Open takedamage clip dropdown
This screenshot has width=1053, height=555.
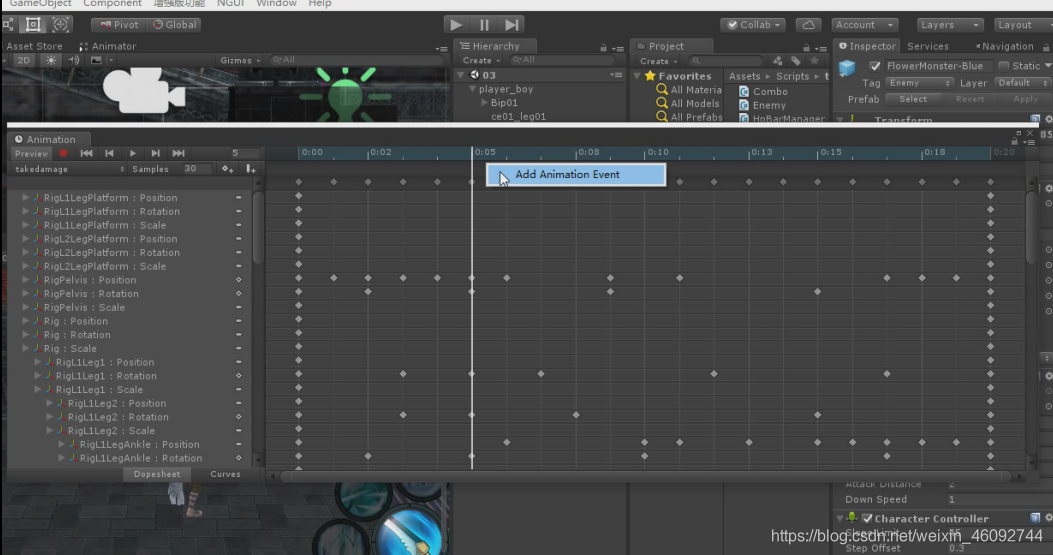coord(68,169)
